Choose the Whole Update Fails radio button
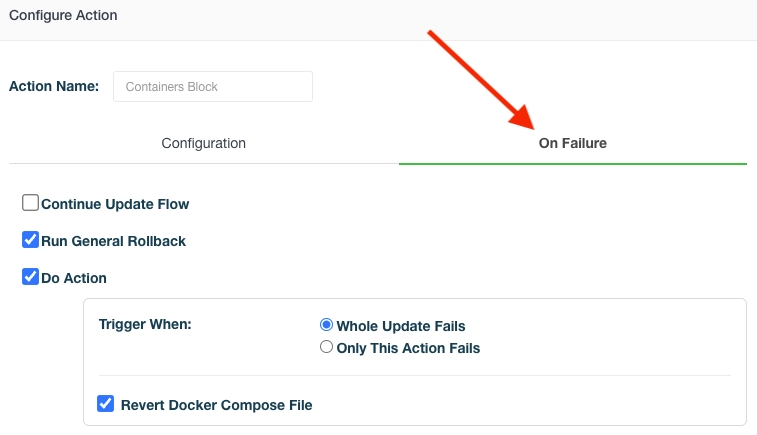The width and height of the screenshot is (757, 435). 326,326
